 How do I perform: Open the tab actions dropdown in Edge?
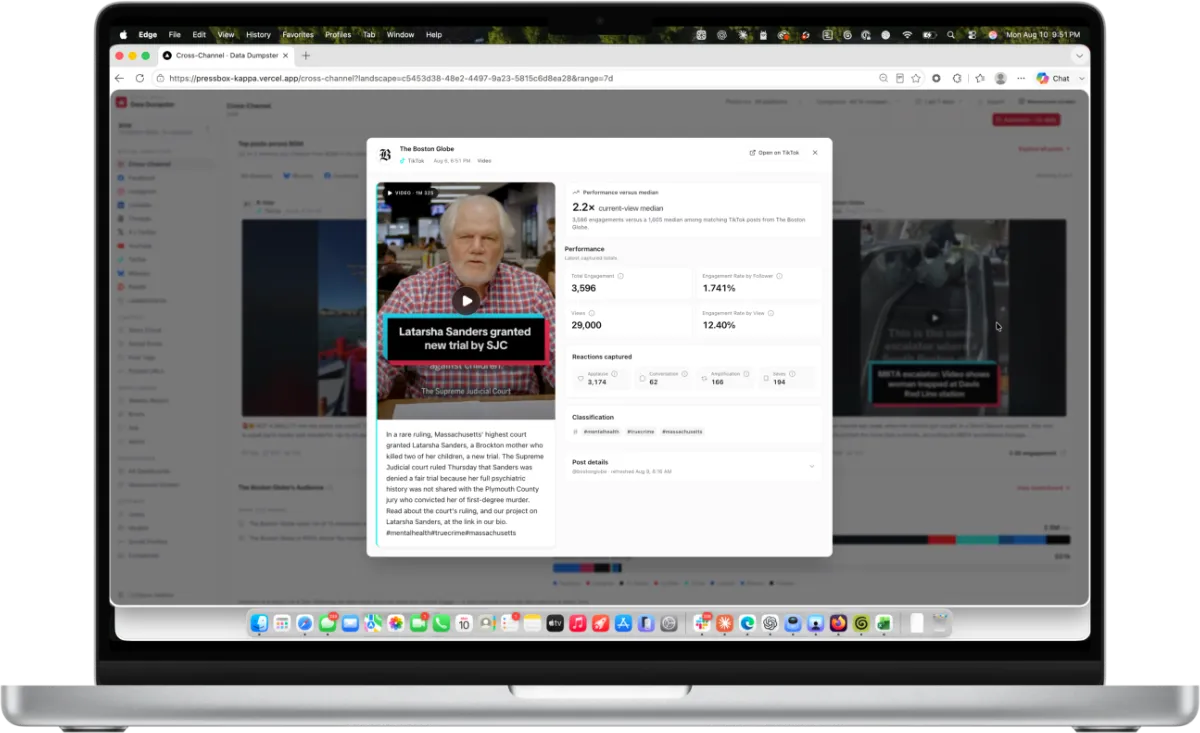(x=1080, y=56)
